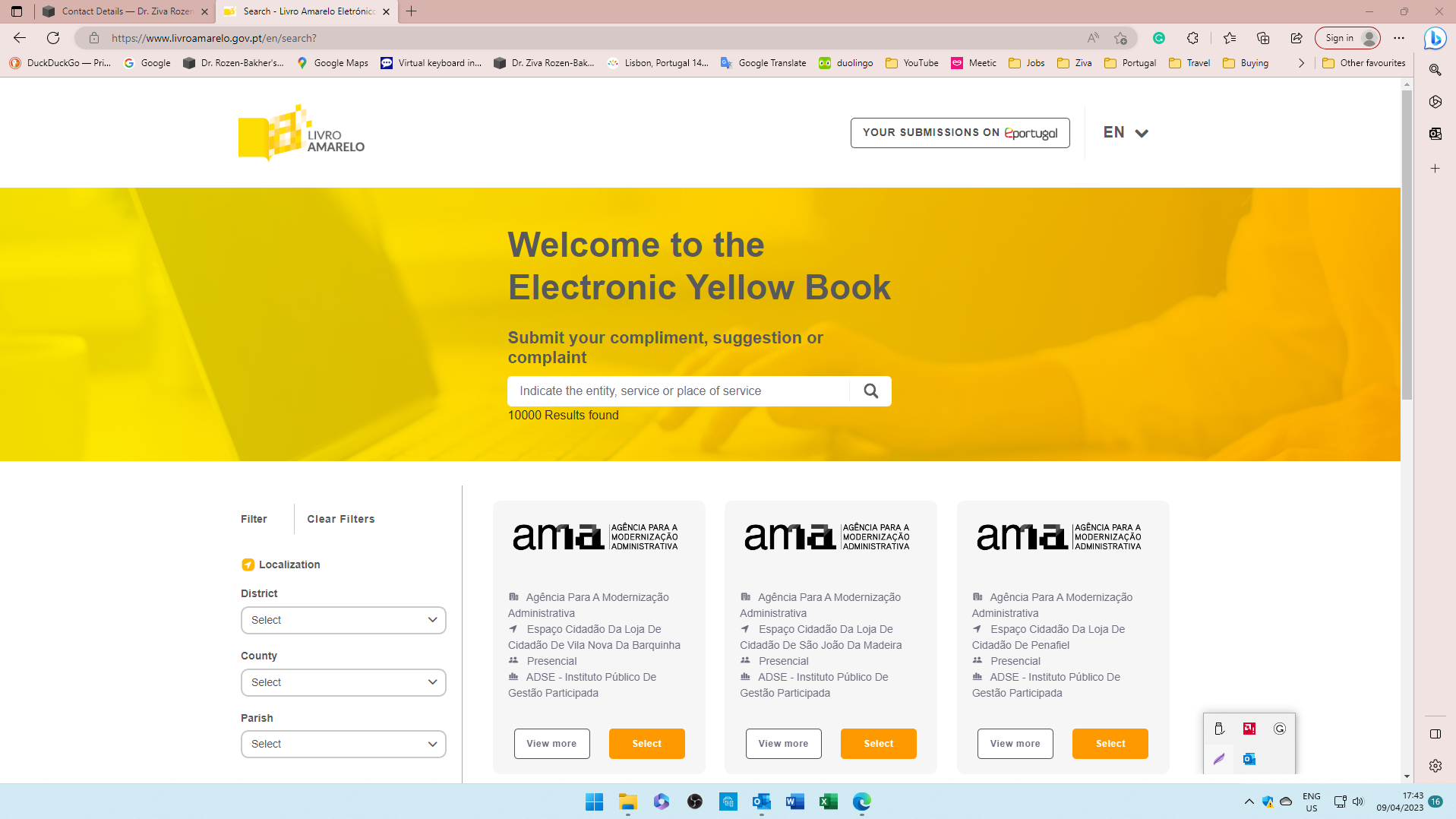Open the Google Translate bookmark
The width and height of the screenshot is (1456, 819).
click(763, 63)
